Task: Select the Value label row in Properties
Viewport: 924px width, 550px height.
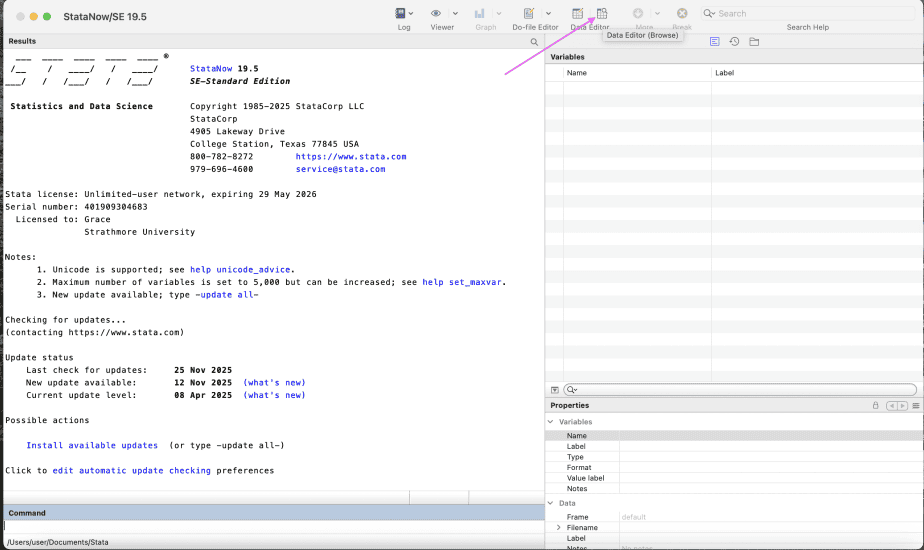Action: coord(734,478)
